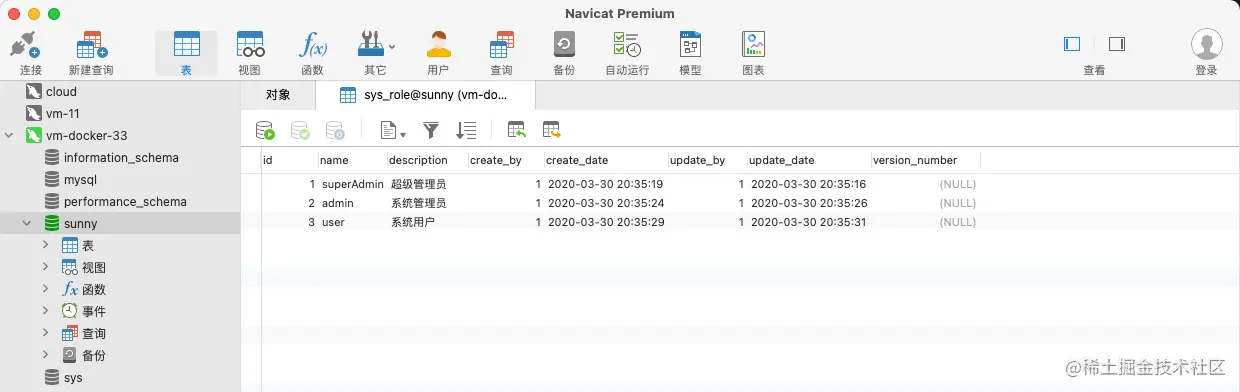Screen dimensions: 1240x392
Task: Toggle the right pane view button
Action: (x=1116, y=44)
